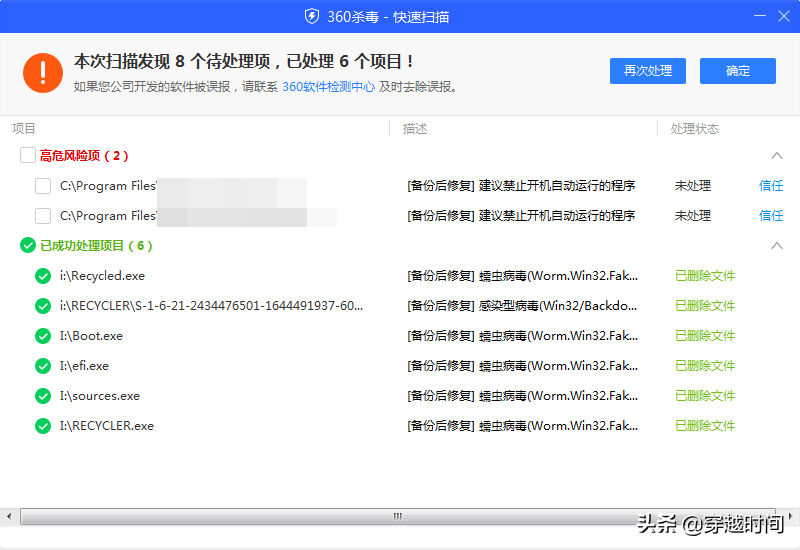Click green check icon of 已成功处理项目 group
Image resolution: width=800 pixels, height=550 pixels.
[28, 245]
